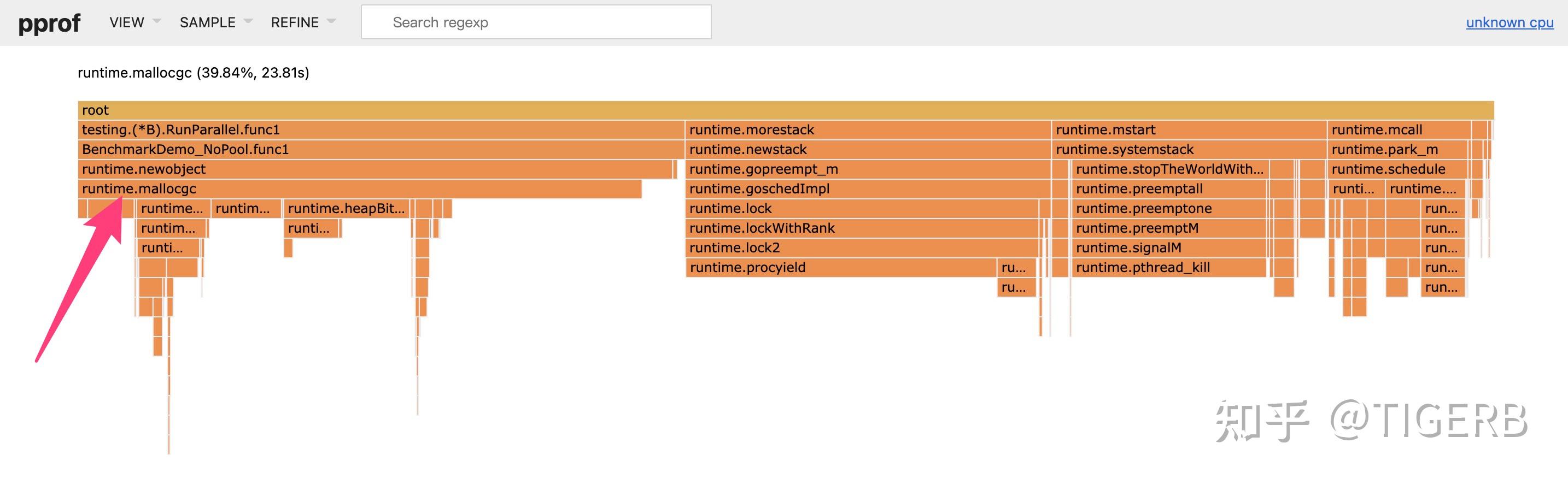Select the runtime.systemstack frame
1568x484 pixels.
(1189, 150)
